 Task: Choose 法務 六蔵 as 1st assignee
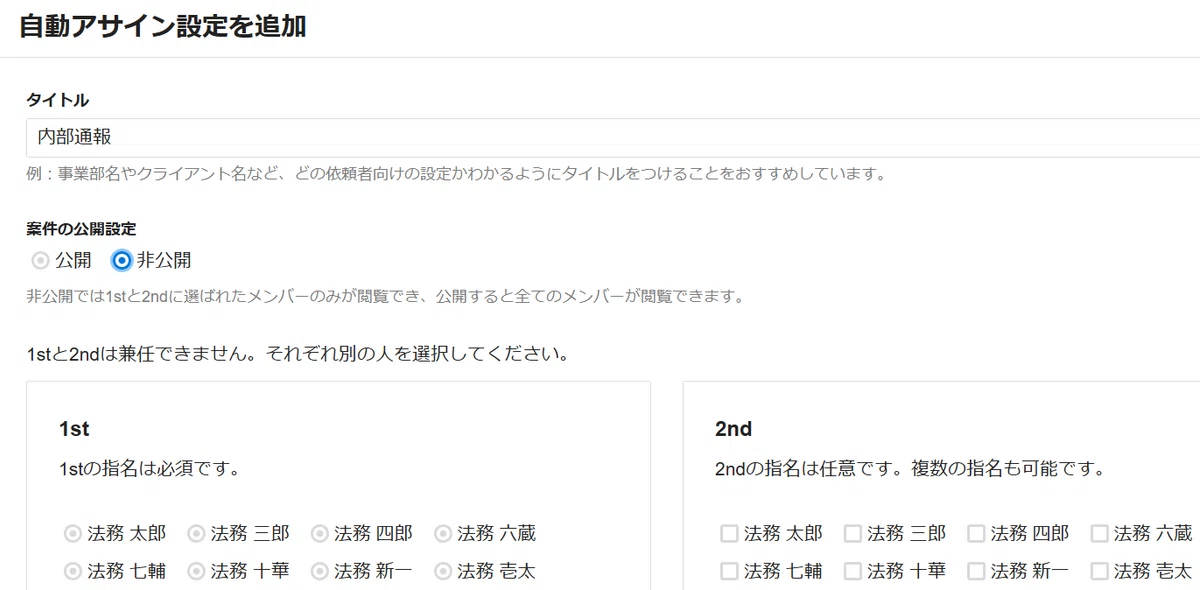(x=443, y=534)
